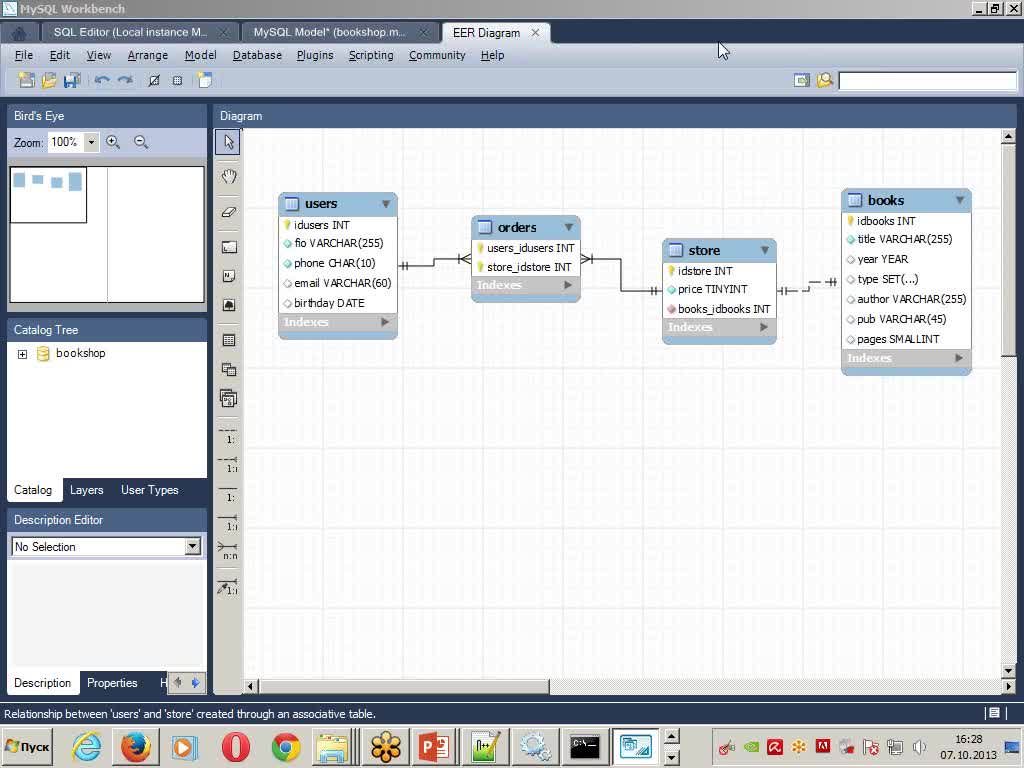
Task: Go to the home screen tab icon
Action: [19, 33]
